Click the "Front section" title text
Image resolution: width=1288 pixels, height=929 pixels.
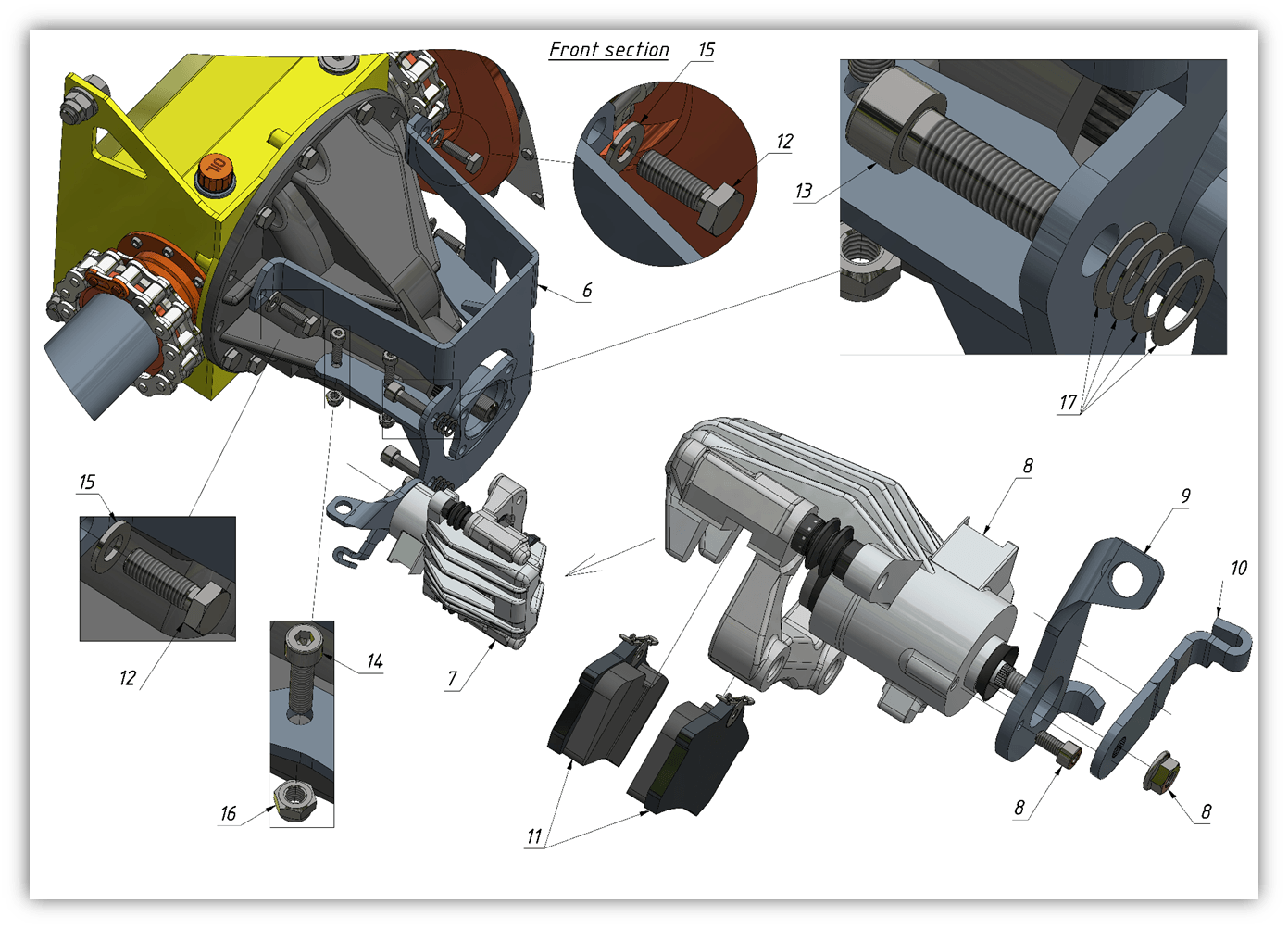coord(608,50)
